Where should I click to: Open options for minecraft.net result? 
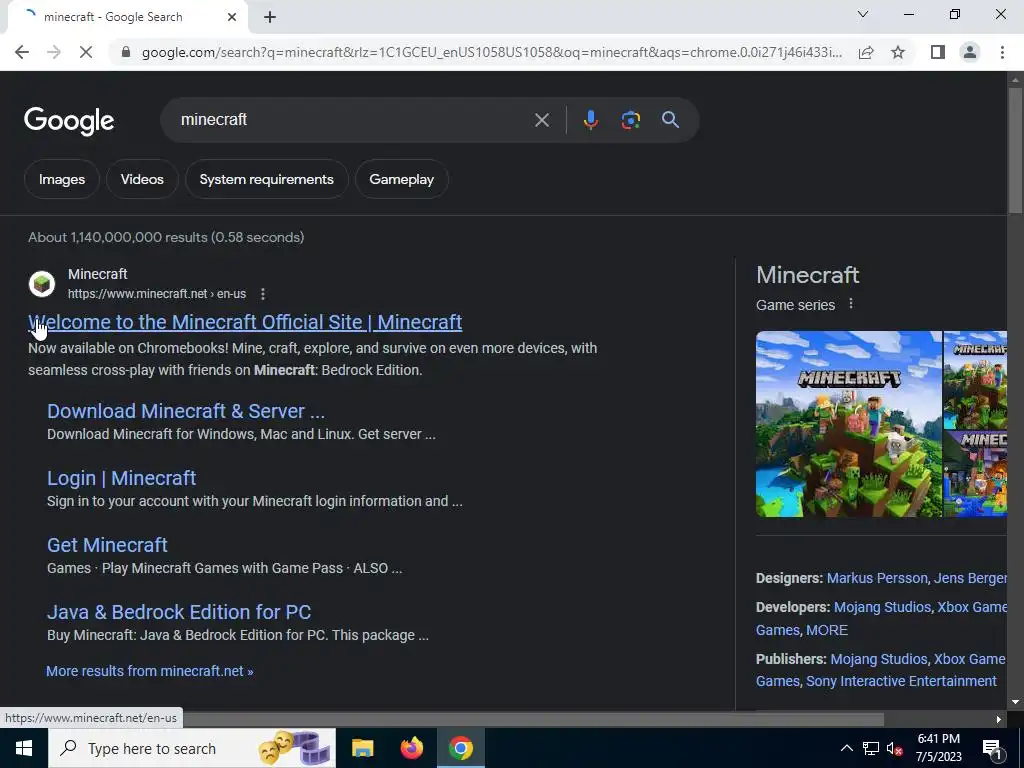pyautogui.click(x=263, y=294)
